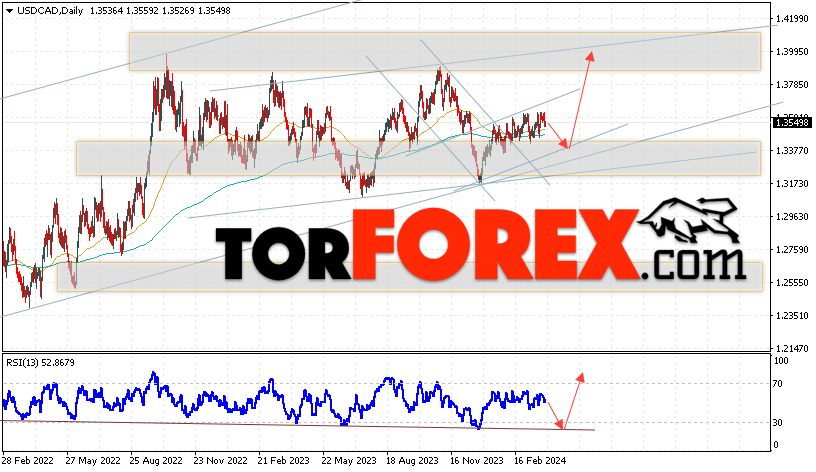This screenshot has width=816, height=472.
Task: Click the 1.37850 price scale value
Action: pos(792,84)
